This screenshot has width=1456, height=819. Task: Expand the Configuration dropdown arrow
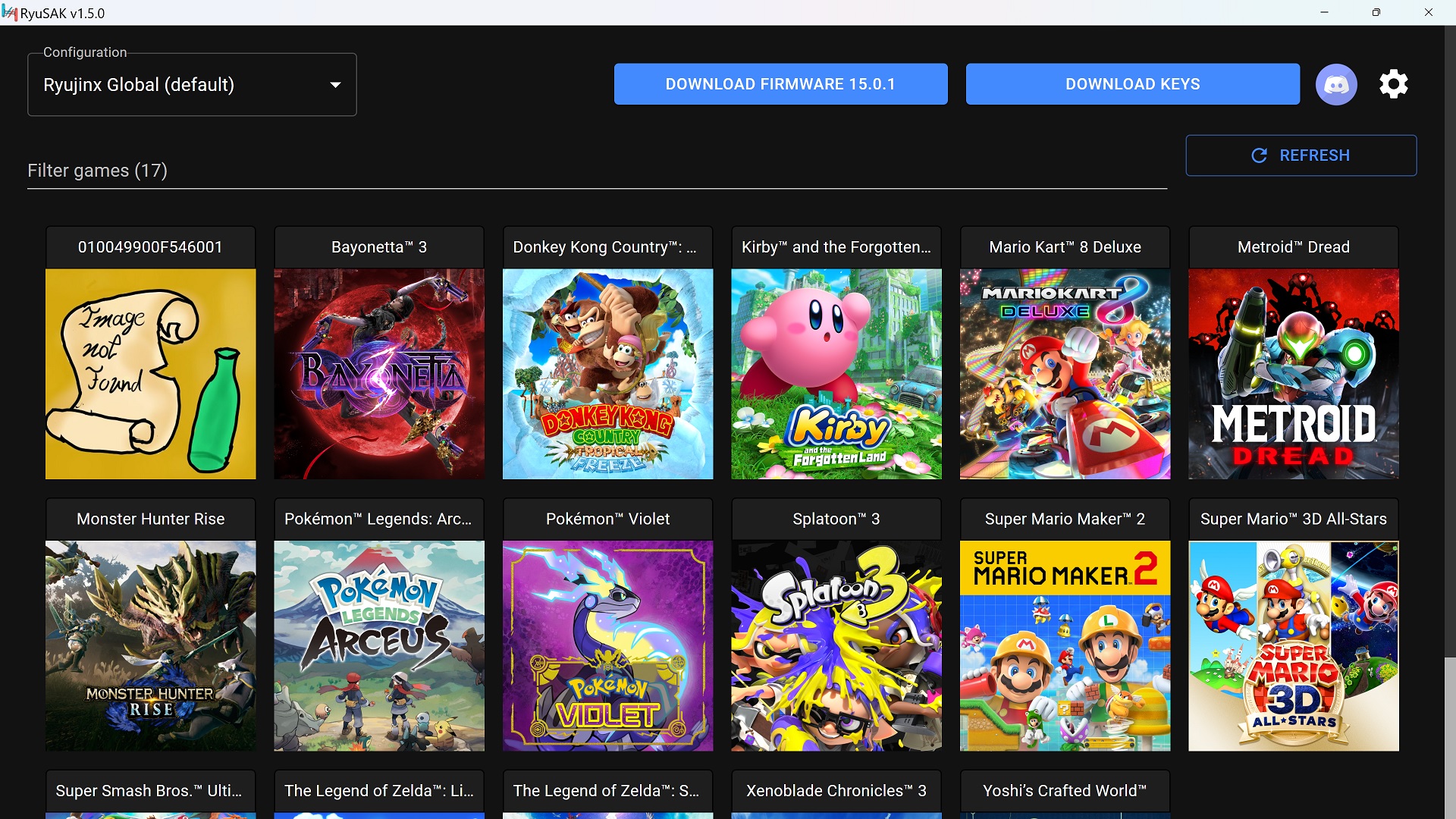[x=335, y=85]
